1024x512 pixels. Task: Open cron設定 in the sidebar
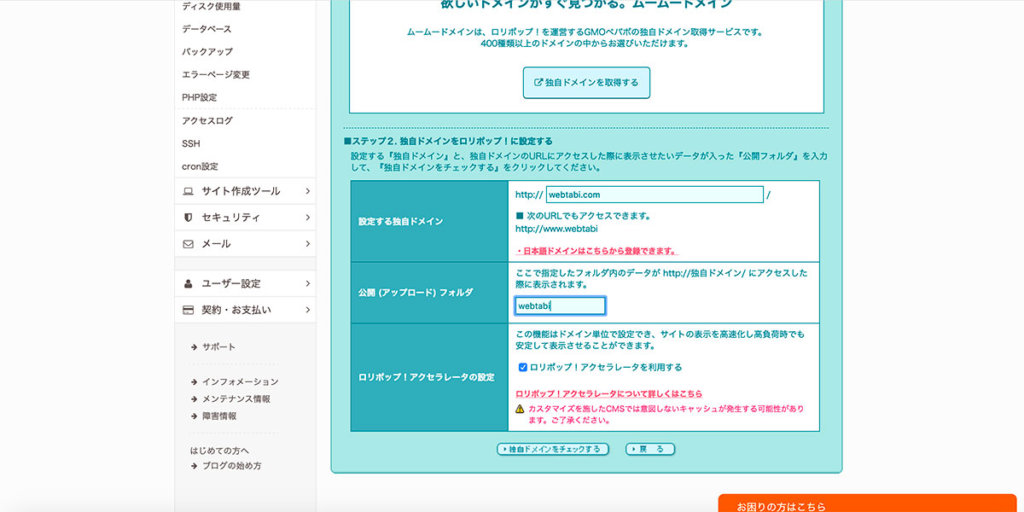click(x=200, y=167)
